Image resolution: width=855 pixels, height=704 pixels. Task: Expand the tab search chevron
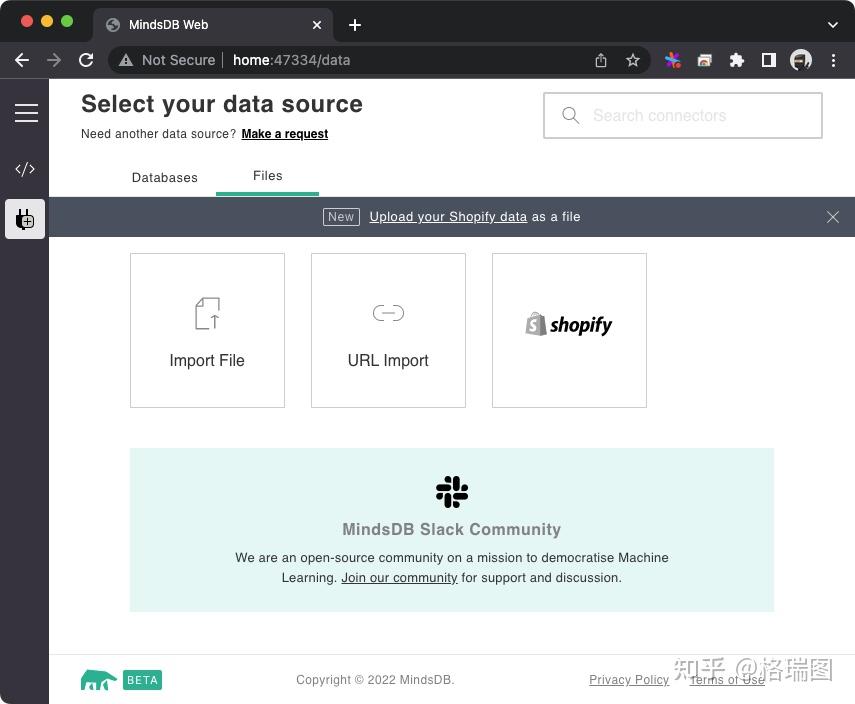[x=833, y=25]
